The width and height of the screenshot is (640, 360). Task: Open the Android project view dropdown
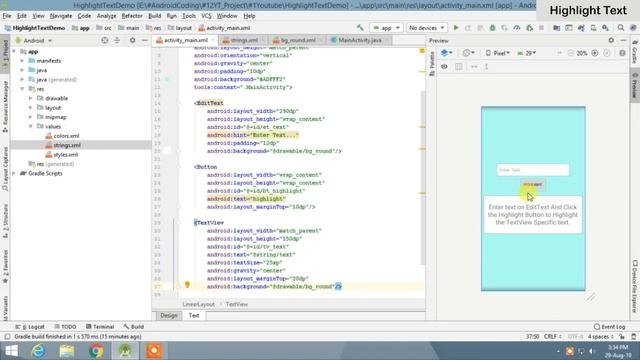pyautogui.click(x=34, y=40)
